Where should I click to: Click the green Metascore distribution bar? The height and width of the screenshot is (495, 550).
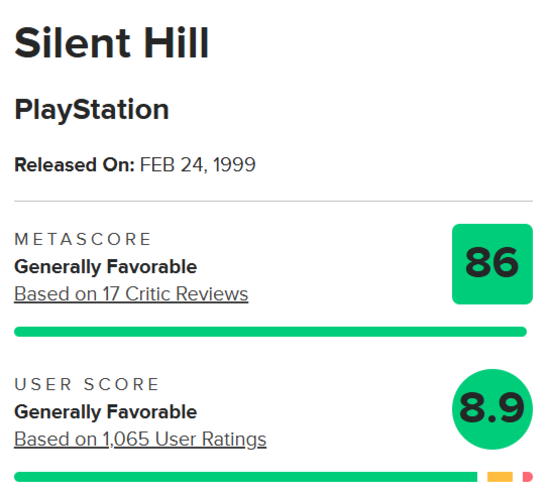(270, 332)
